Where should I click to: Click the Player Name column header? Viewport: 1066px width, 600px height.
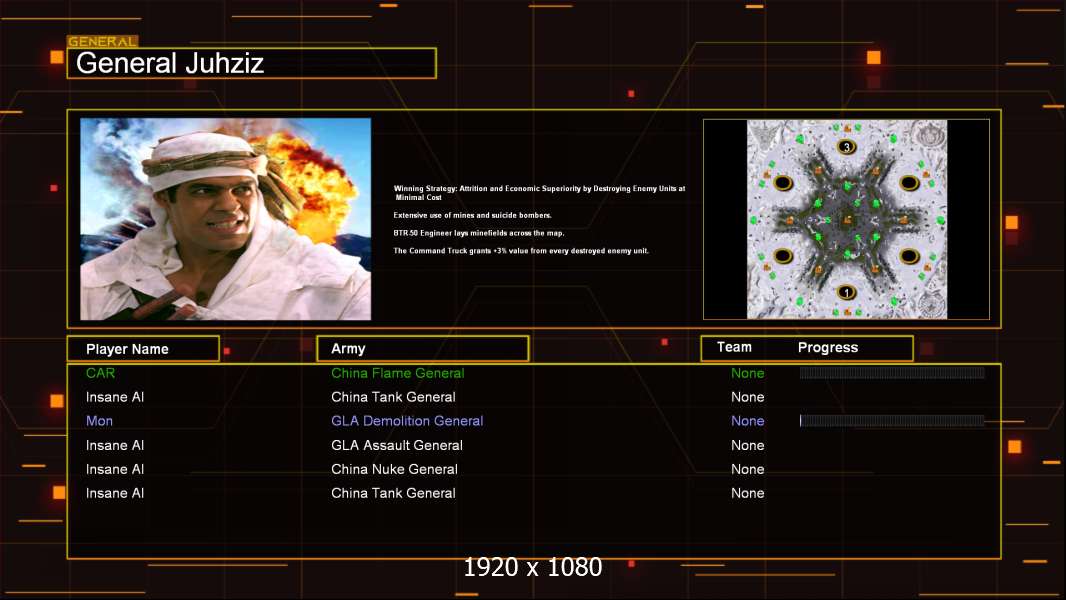[143, 349]
